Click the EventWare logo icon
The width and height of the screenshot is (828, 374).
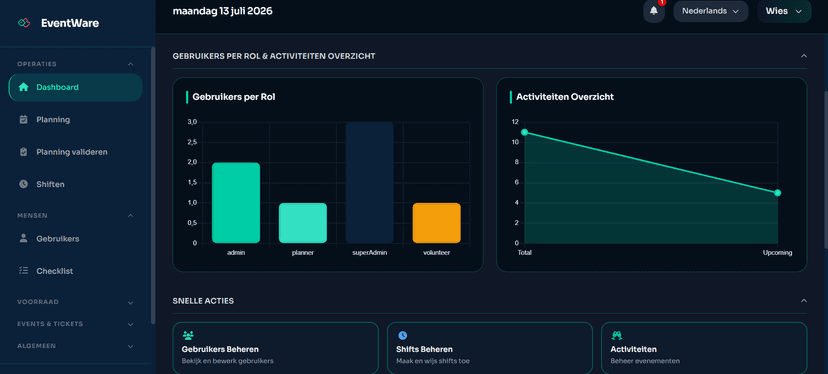pos(24,23)
